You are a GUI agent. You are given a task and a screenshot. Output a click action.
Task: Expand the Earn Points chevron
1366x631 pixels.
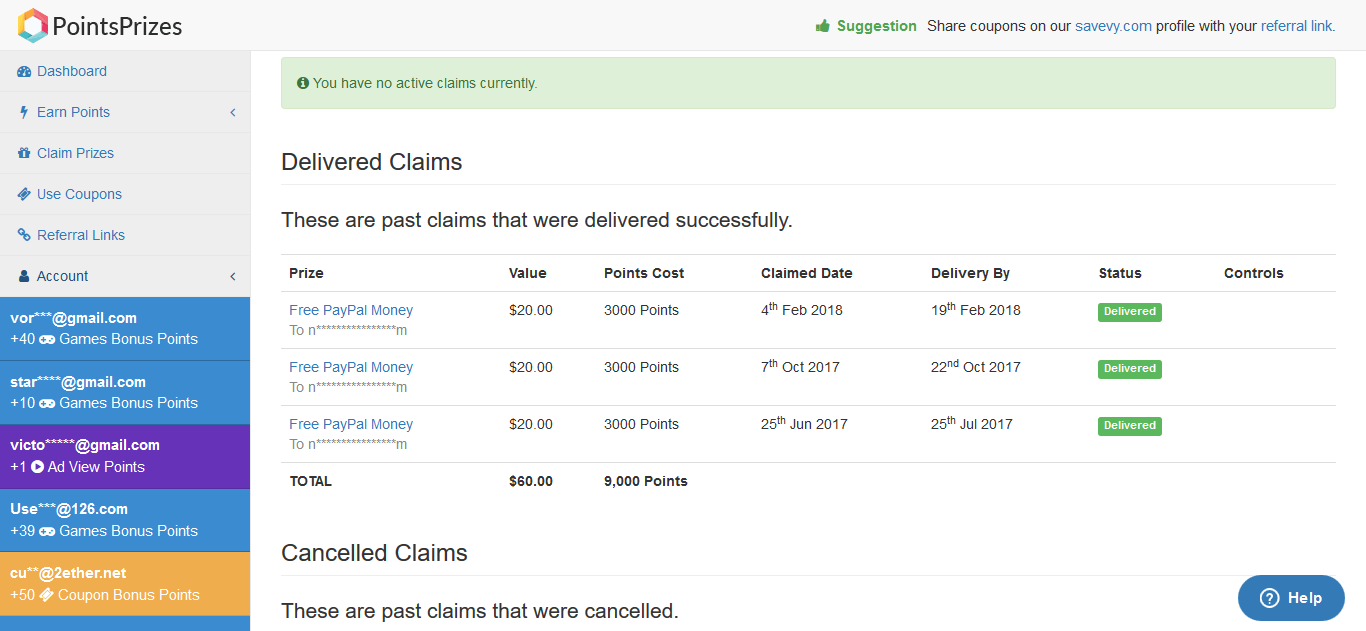[x=233, y=112]
